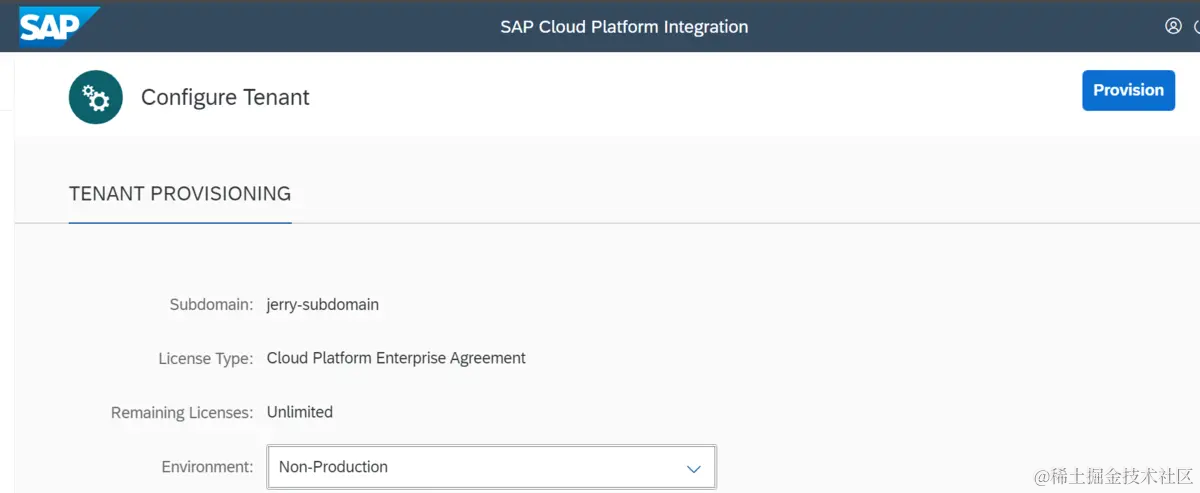
Task: Switch to the TENANT PROVISIONING tab
Action: [180, 194]
